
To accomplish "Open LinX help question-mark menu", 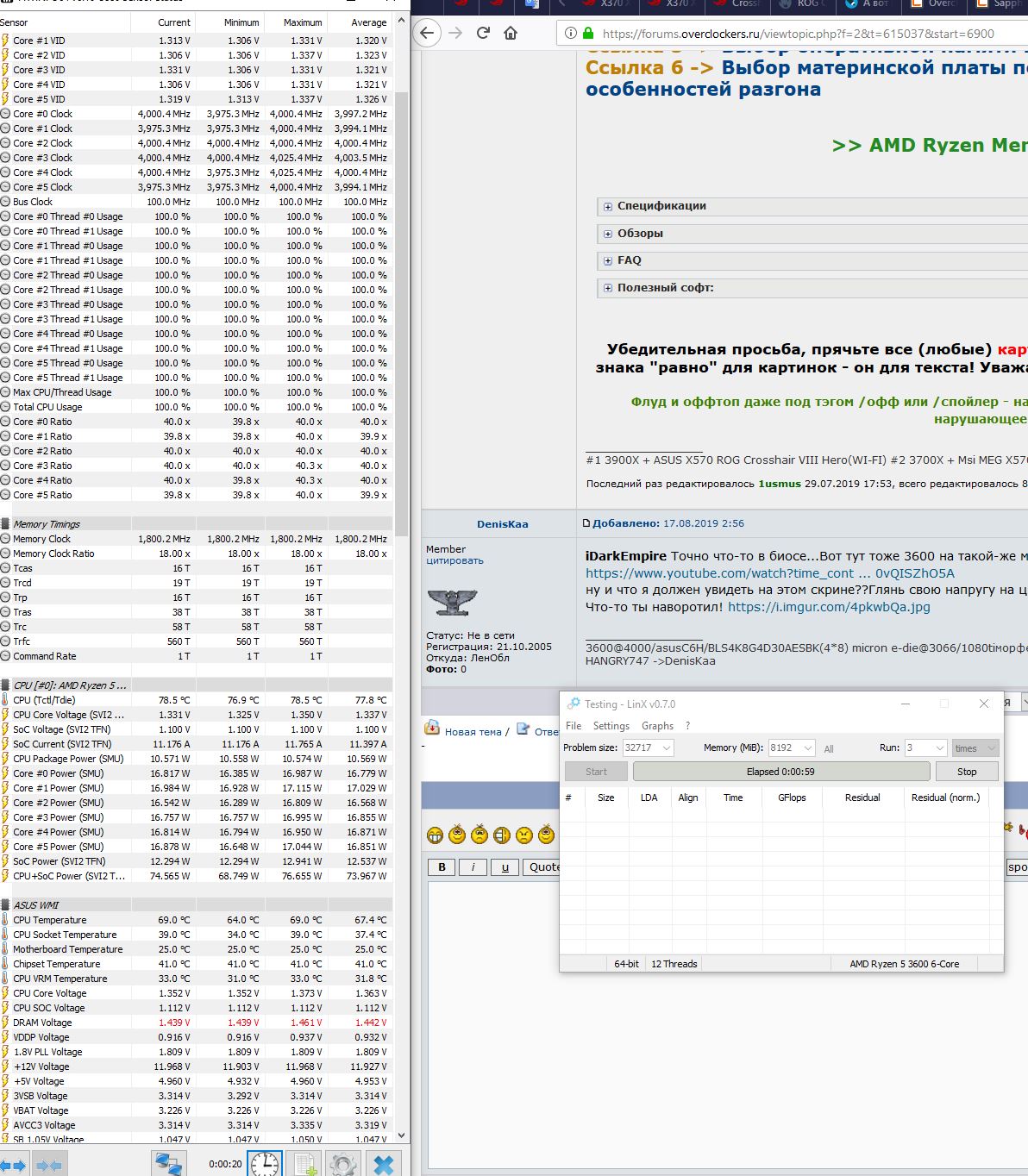I will coord(687,726).
